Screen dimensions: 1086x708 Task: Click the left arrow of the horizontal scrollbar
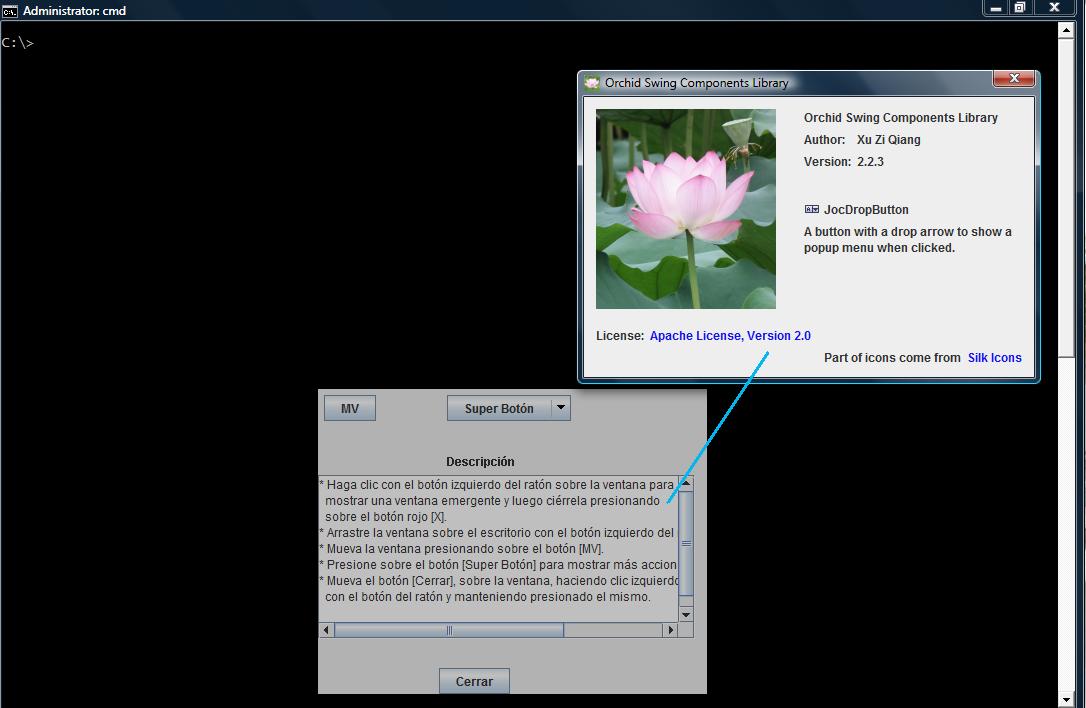point(325,629)
